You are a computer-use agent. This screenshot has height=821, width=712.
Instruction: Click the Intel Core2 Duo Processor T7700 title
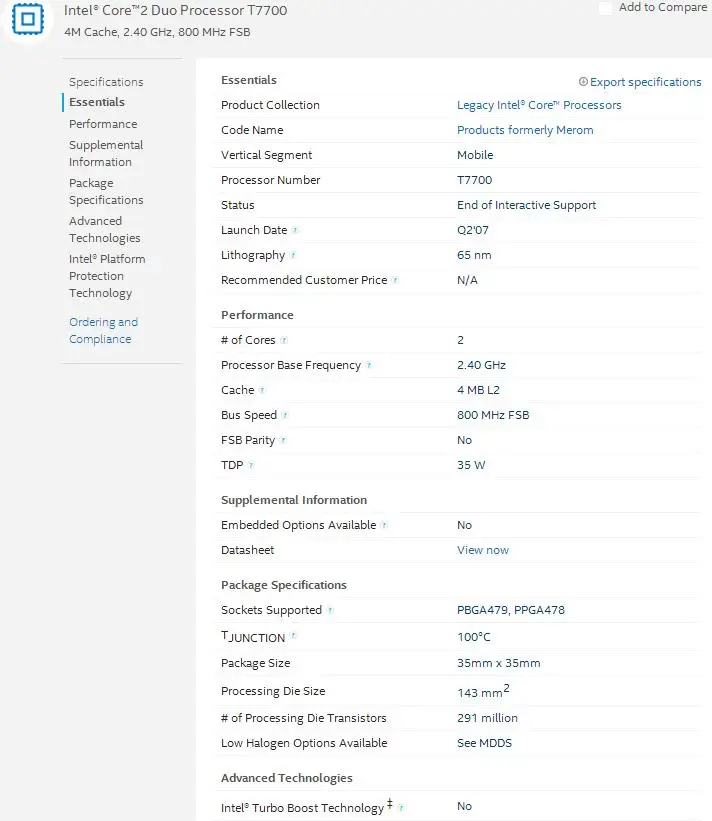(x=175, y=10)
